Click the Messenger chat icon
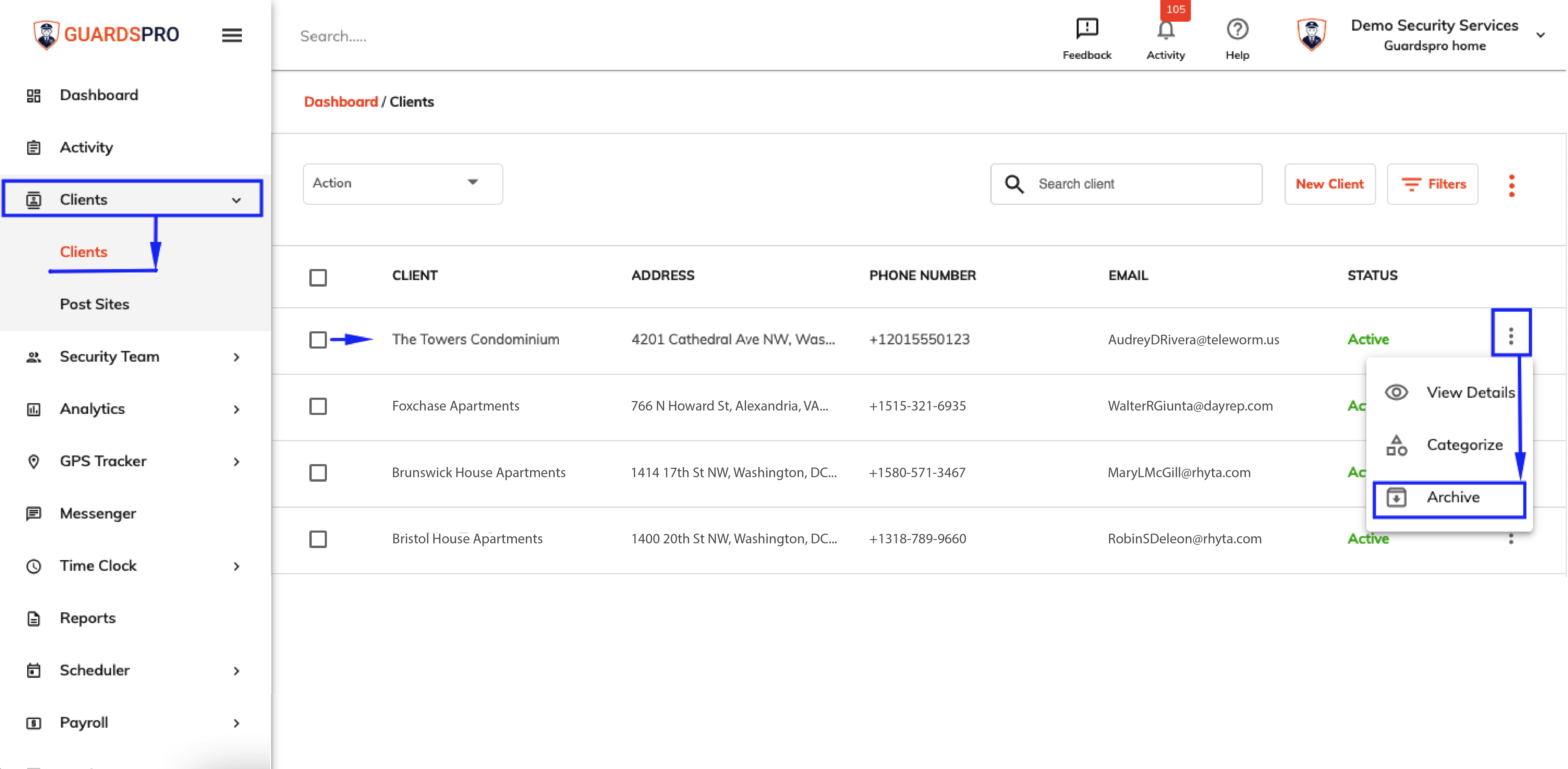The height and width of the screenshot is (769, 1568). pos(33,514)
